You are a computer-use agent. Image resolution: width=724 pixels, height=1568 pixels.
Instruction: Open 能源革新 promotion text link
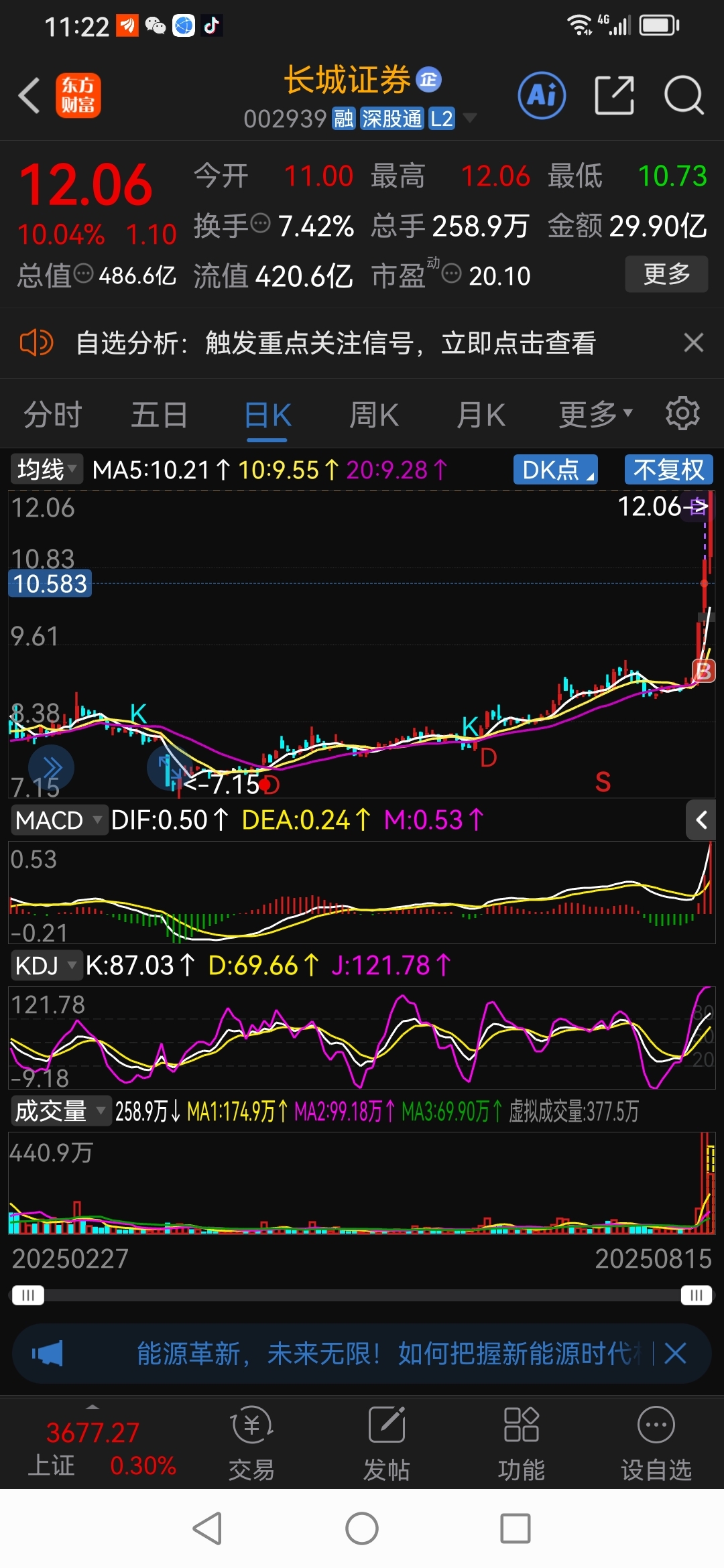point(389,1354)
